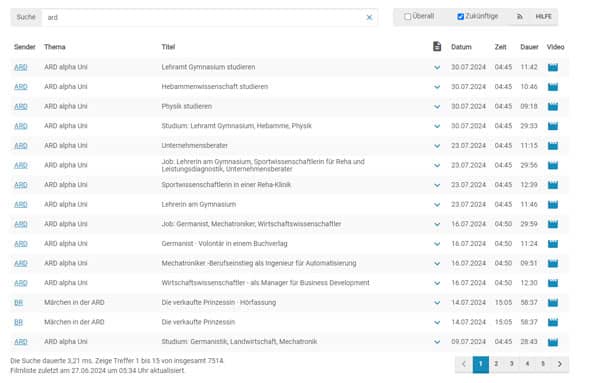Open video for Die verkaufte Prinzessin
The height and width of the screenshot is (383, 600).
point(553,322)
